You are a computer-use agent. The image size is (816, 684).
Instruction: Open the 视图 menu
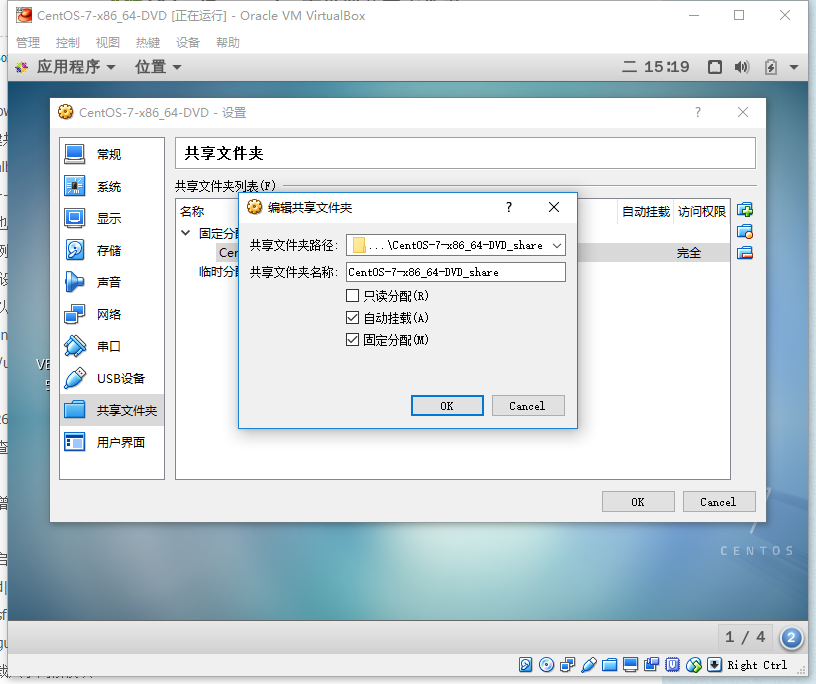pos(108,42)
